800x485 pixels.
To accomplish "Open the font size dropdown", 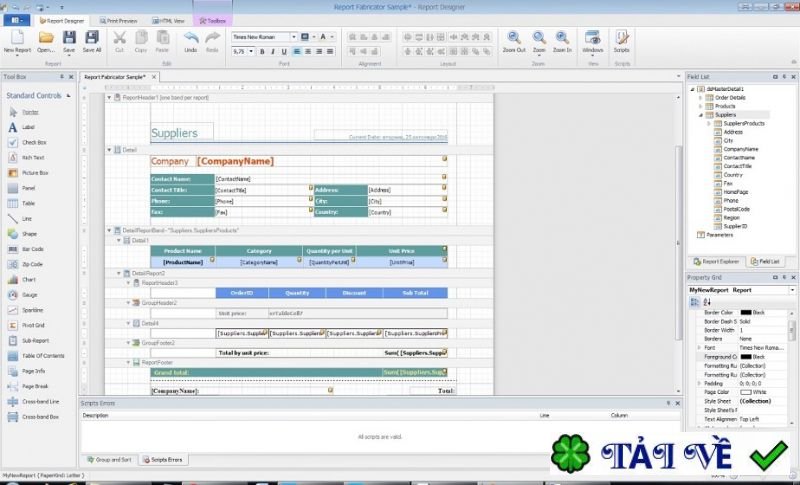I will (x=251, y=52).
